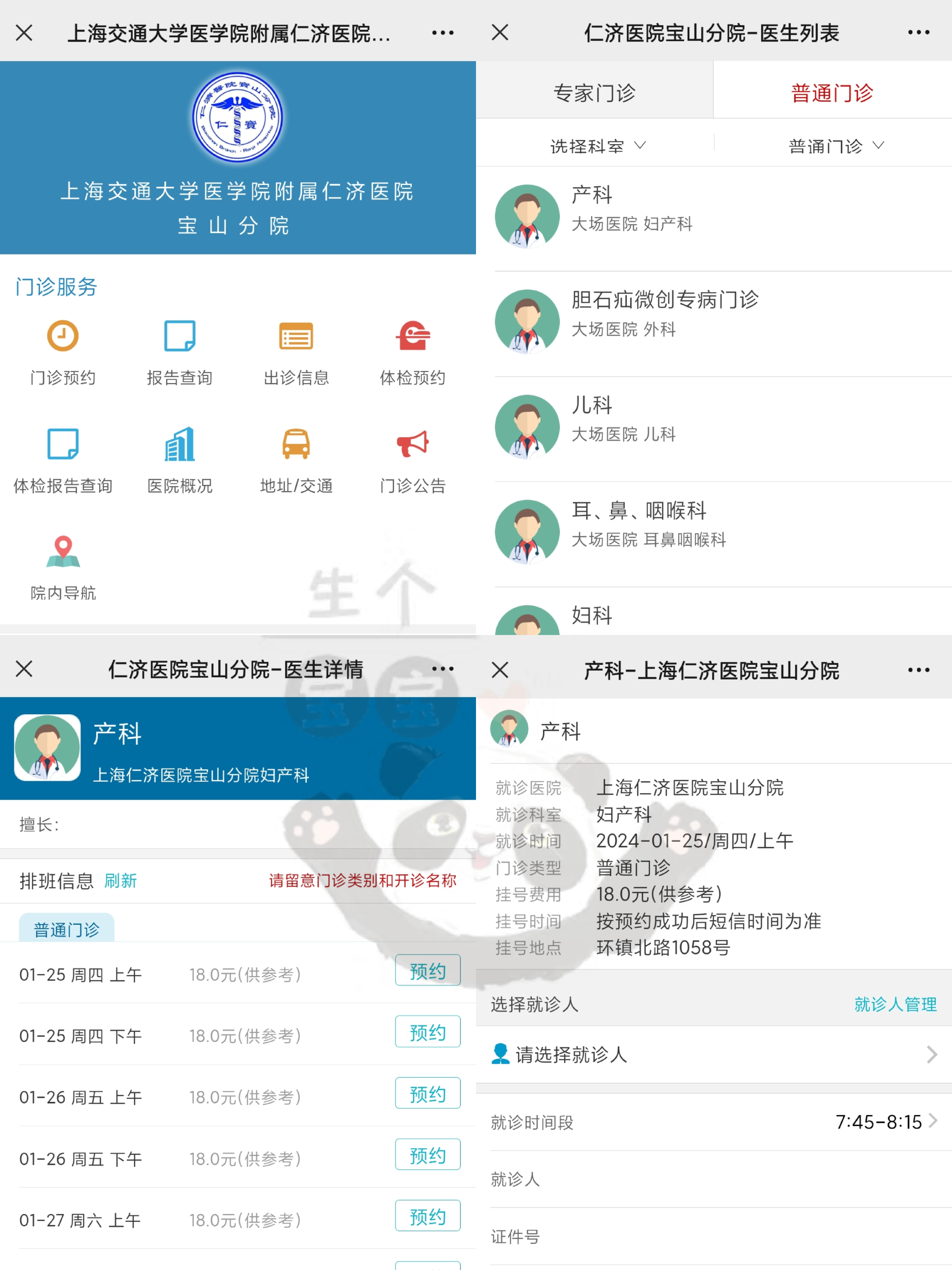Open more menu in 产科-上海仁济医院宝山分院 panel
Image resolution: width=952 pixels, height=1270 pixels.
tap(918, 670)
